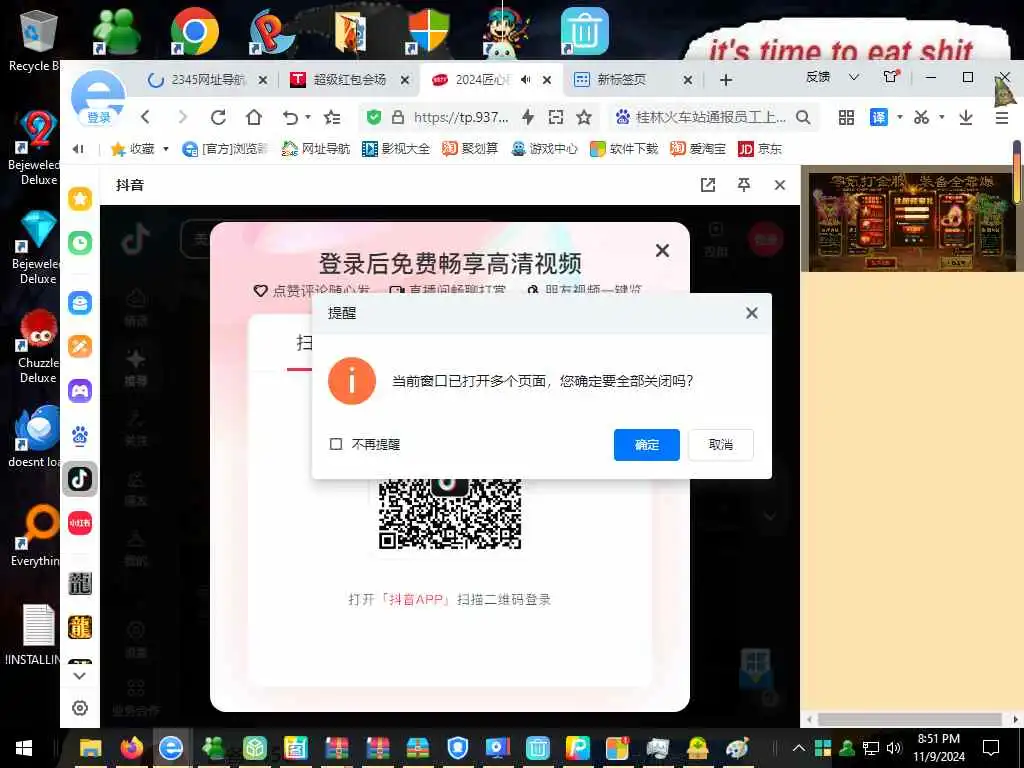Open the Windows Start menu
Screen dimensions: 1024x768
[x=24, y=748]
